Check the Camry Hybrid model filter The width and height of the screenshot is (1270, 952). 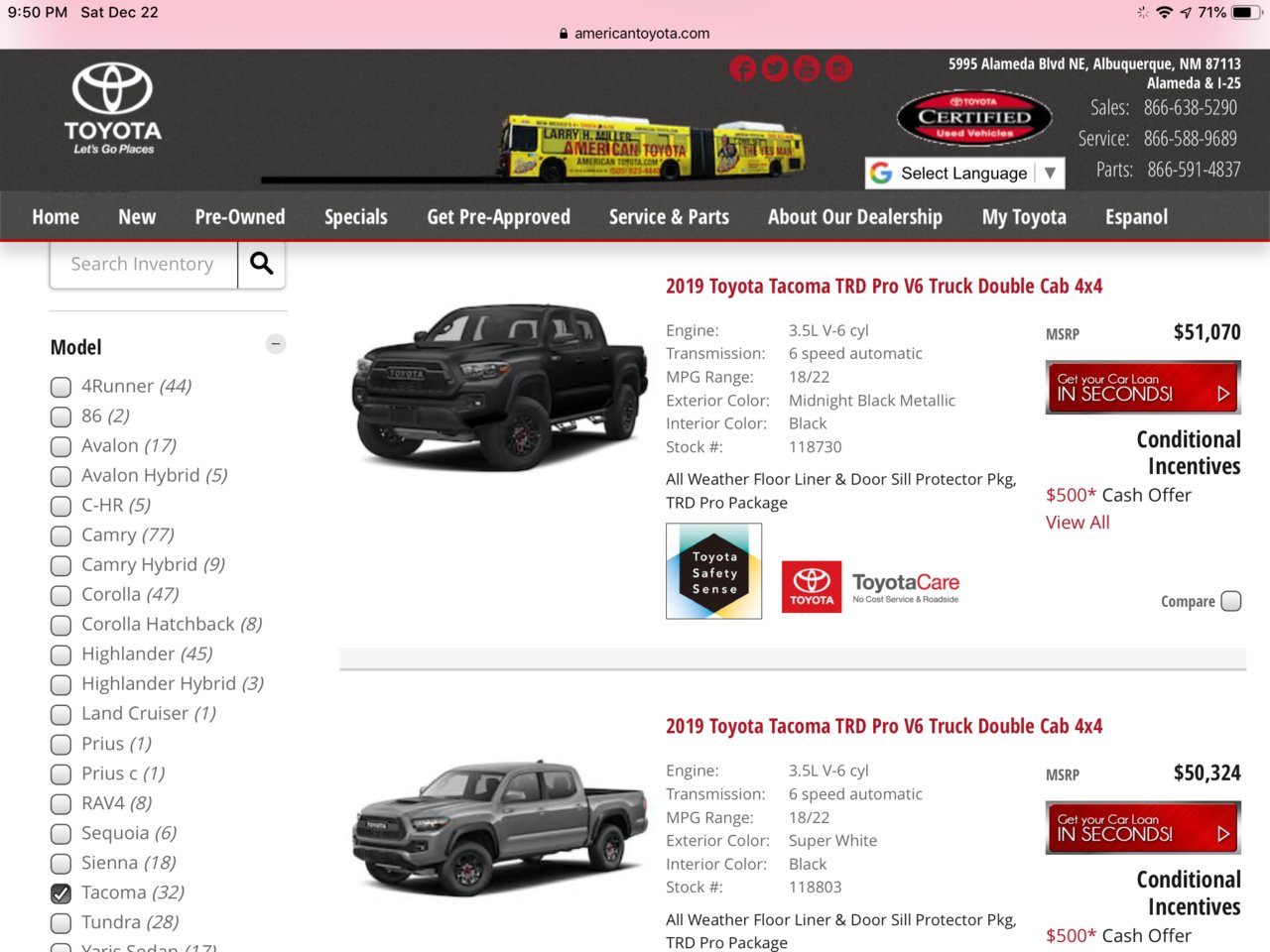click(62, 565)
